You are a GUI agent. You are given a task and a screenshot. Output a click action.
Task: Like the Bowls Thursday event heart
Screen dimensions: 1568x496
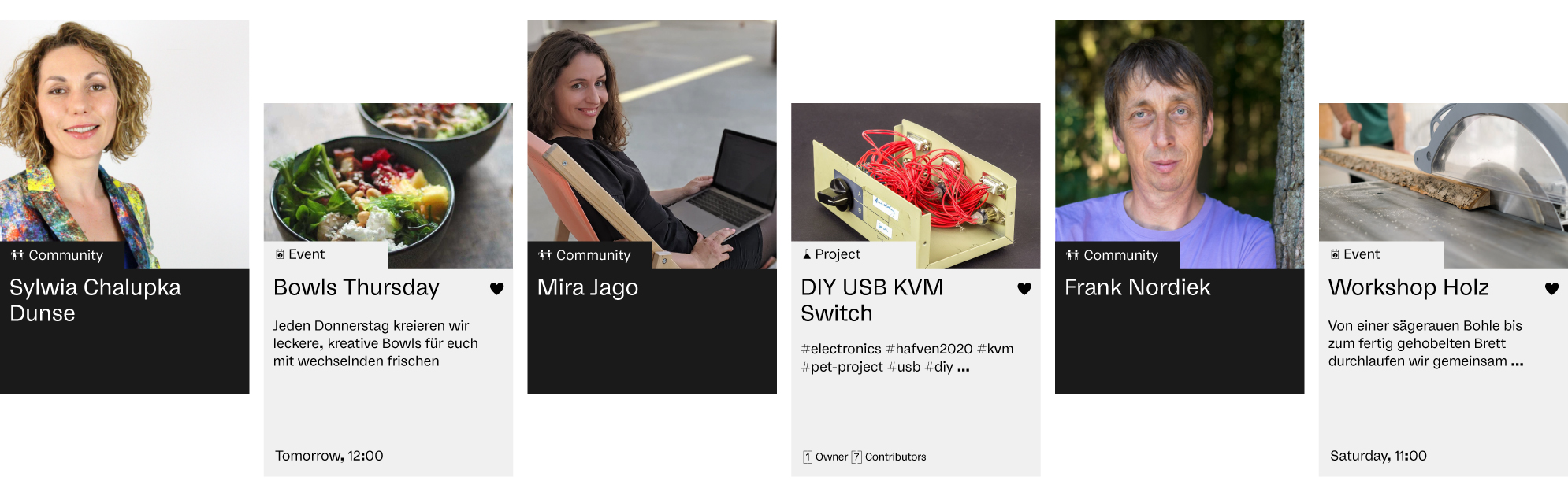click(x=496, y=289)
